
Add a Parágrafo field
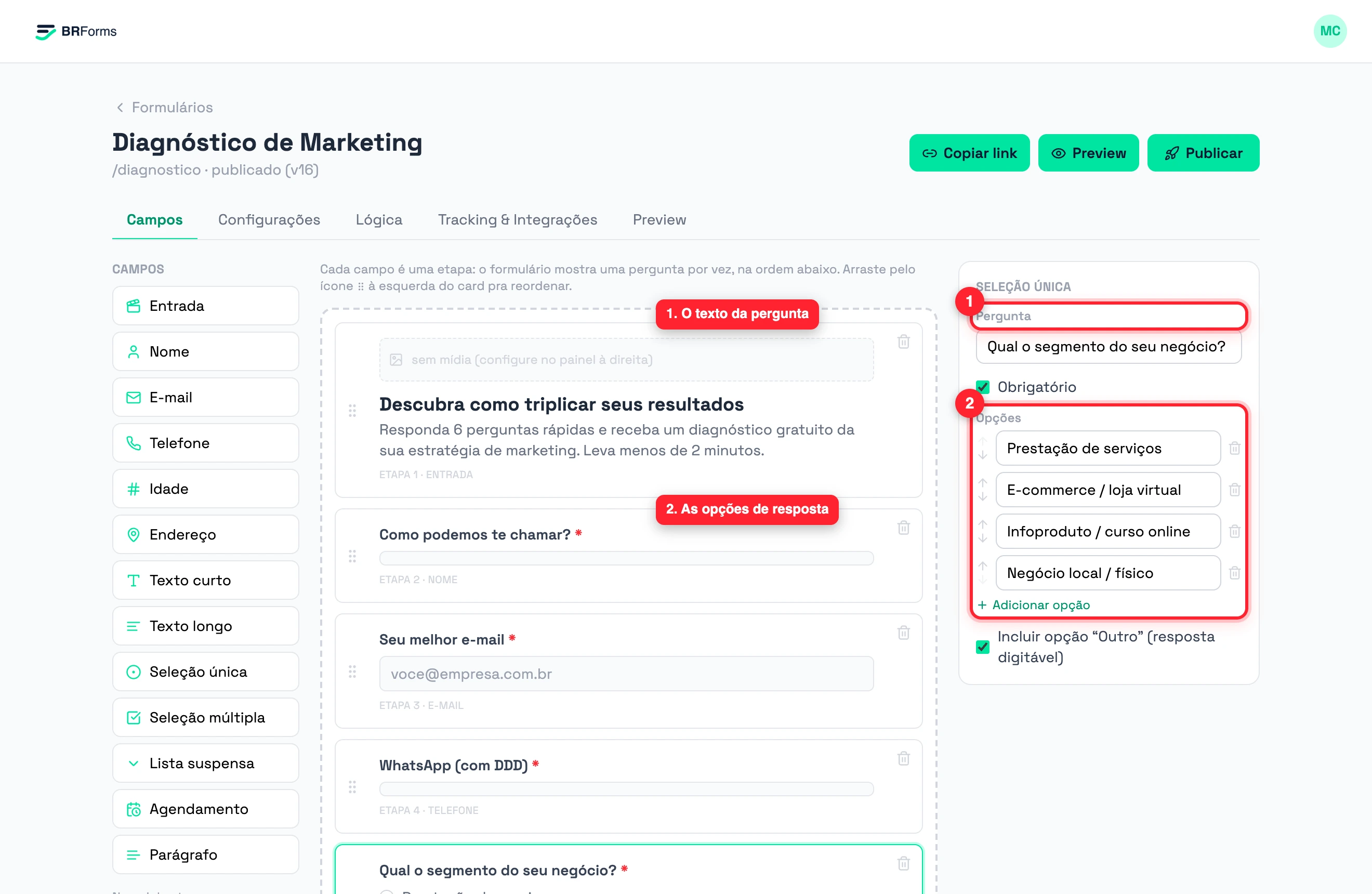click(x=205, y=854)
